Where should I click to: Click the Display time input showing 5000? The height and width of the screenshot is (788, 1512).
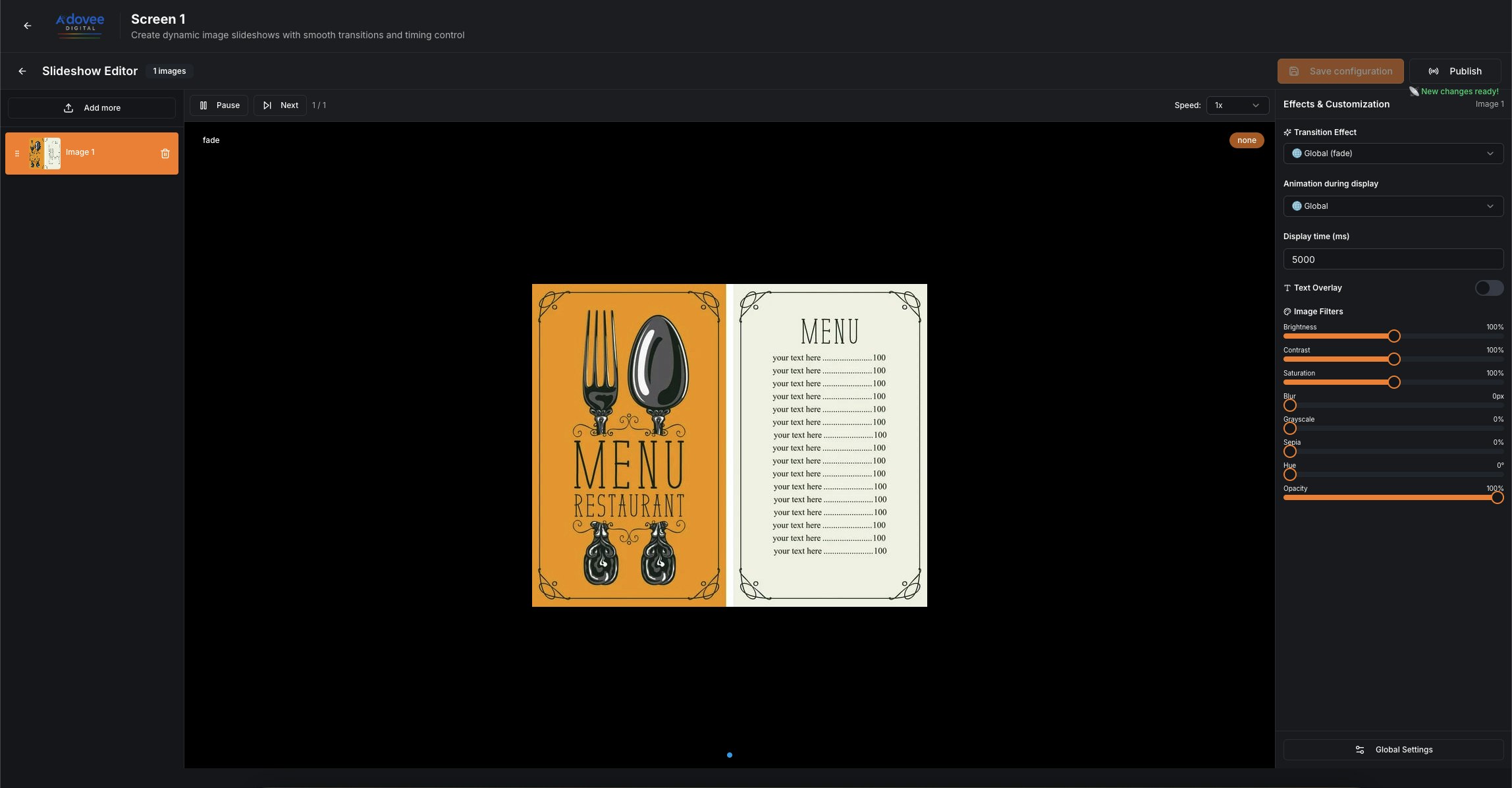coord(1393,259)
